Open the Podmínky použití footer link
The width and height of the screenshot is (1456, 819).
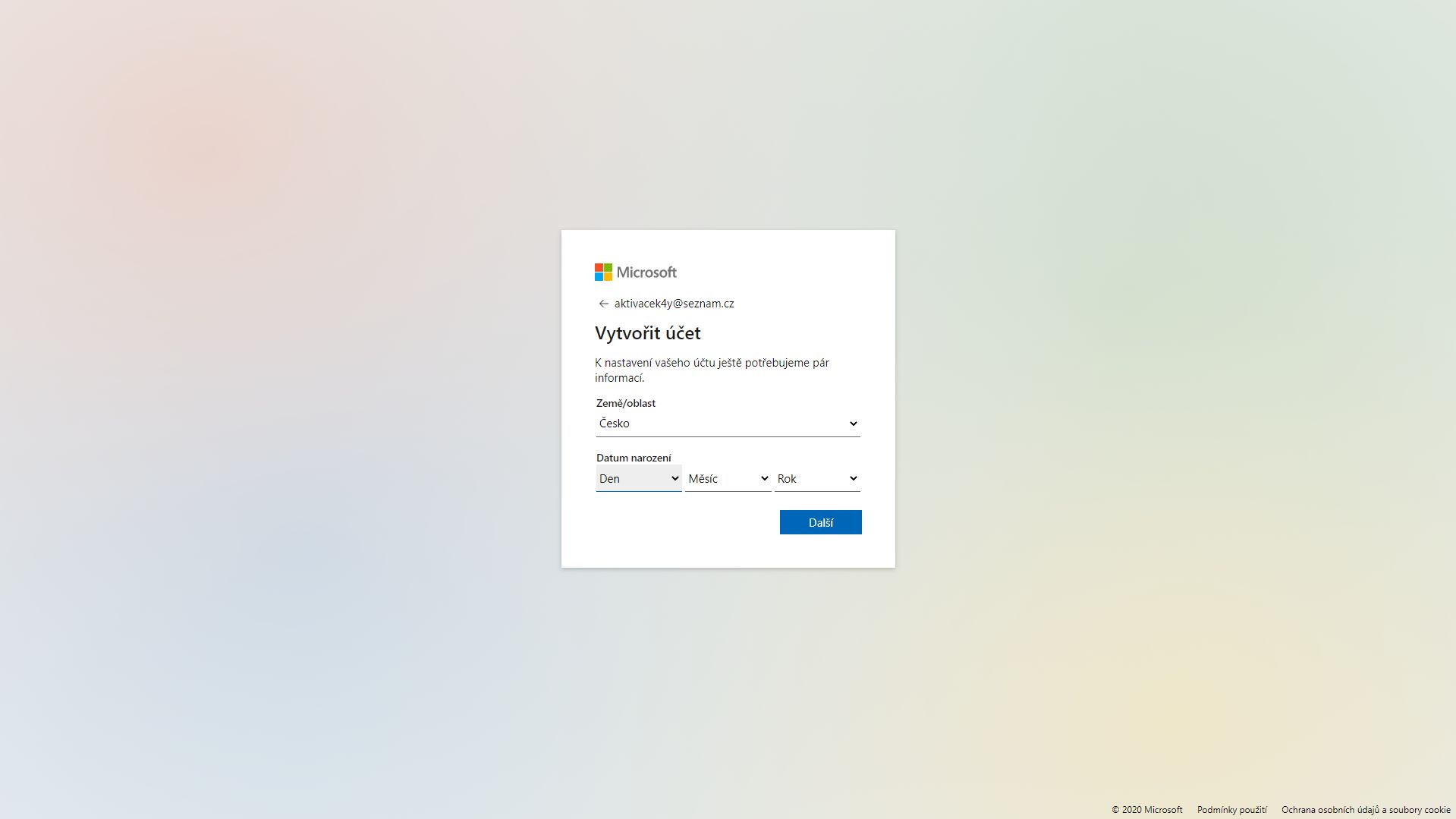tap(1231, 810)
